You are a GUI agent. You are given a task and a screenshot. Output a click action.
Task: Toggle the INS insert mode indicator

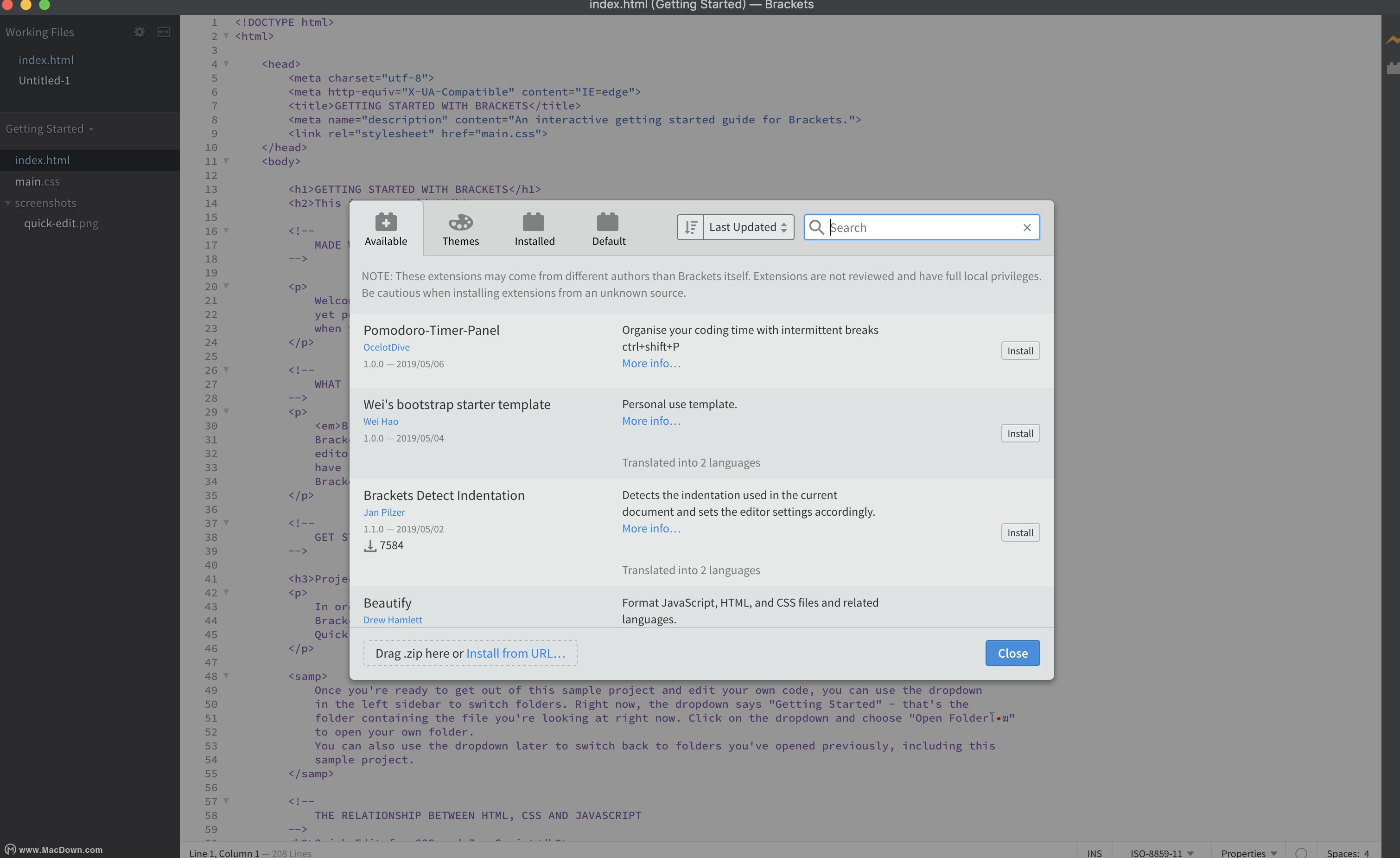pos(1095,853)
